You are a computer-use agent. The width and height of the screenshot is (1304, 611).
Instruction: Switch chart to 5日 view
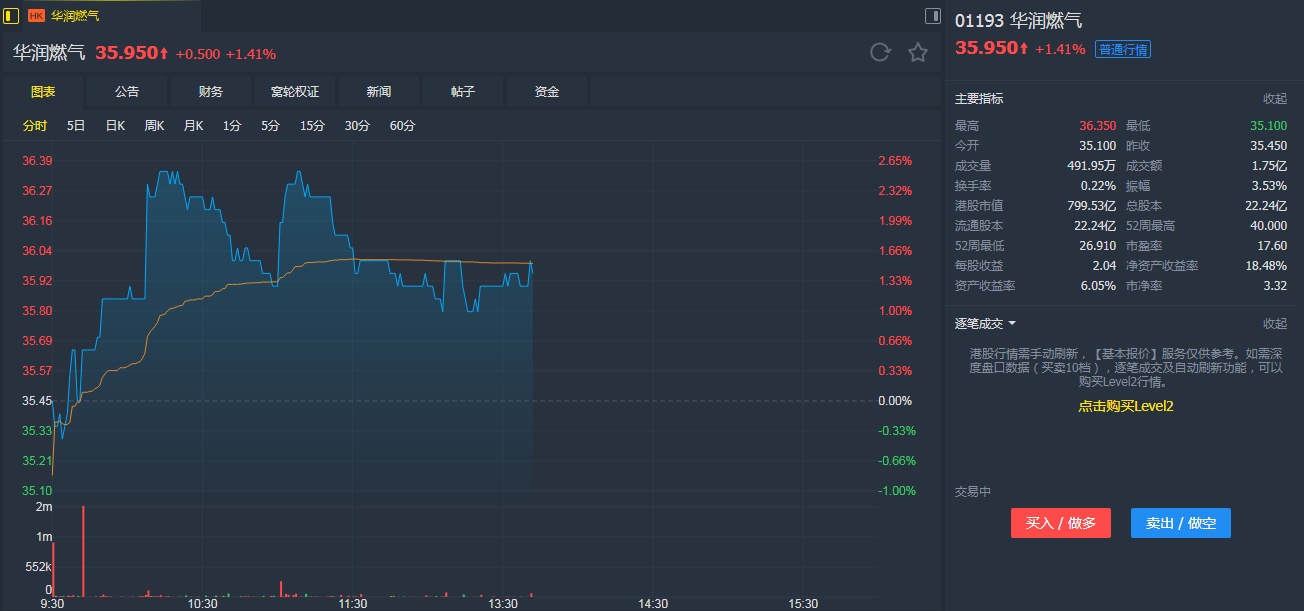(x=76, y=126)
